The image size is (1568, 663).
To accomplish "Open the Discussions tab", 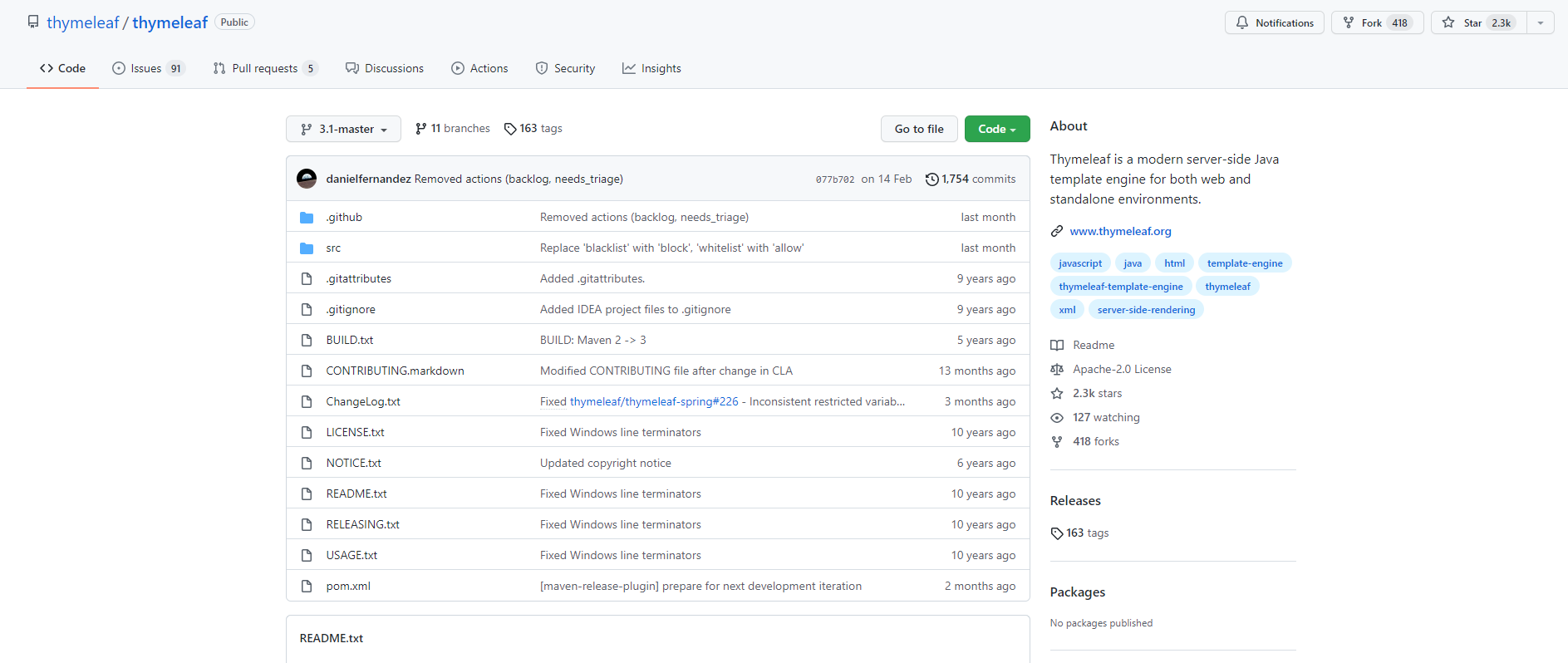I will [385, 68].
